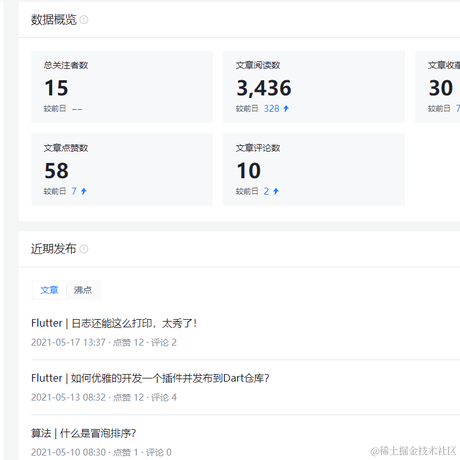The height and width of the screenshot is (460, 460).
Task: Open article Flutter | 日志还能这么打印,太秀了!
Action: 114,323
